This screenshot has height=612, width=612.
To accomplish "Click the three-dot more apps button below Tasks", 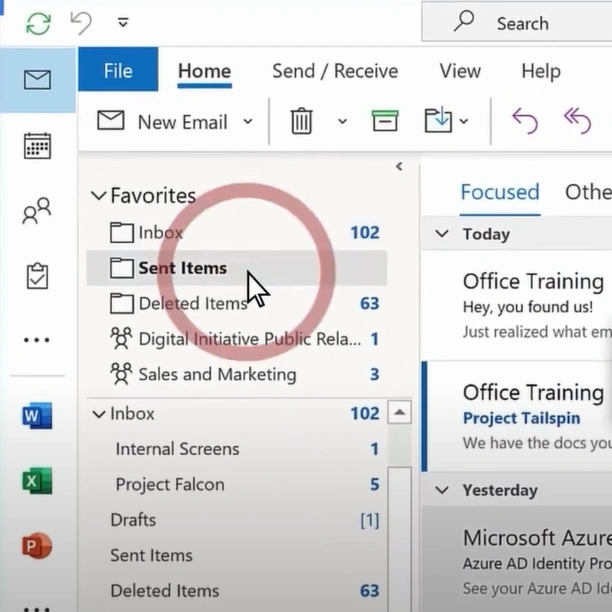I will tap(37, 340).
